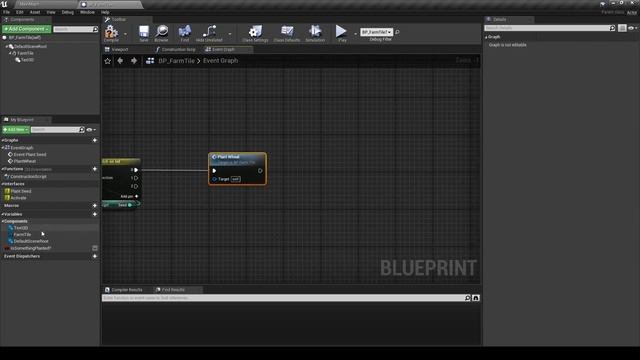Select ConstructionScript function
This screenshot has width=640, height=360.
point(28,176)
